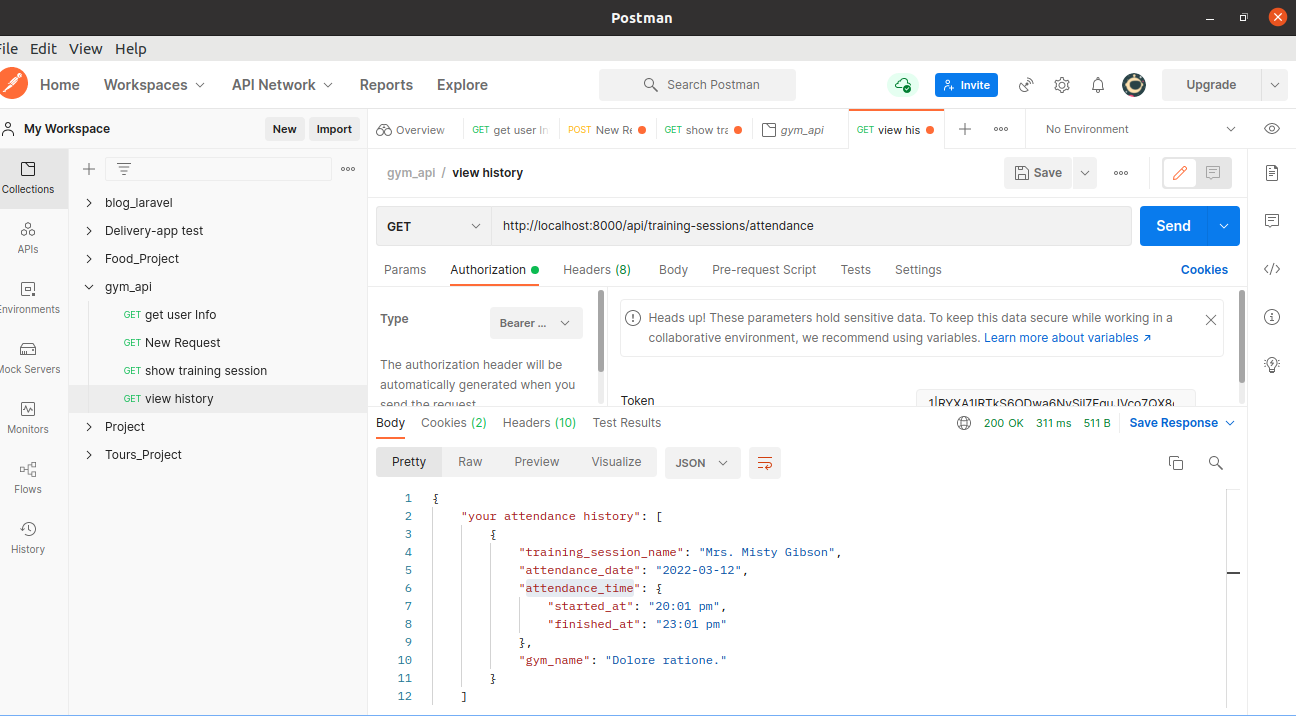Open response search with magnifier icon
Viewport: 1296px width, 717px height.
pos(1214,462)
